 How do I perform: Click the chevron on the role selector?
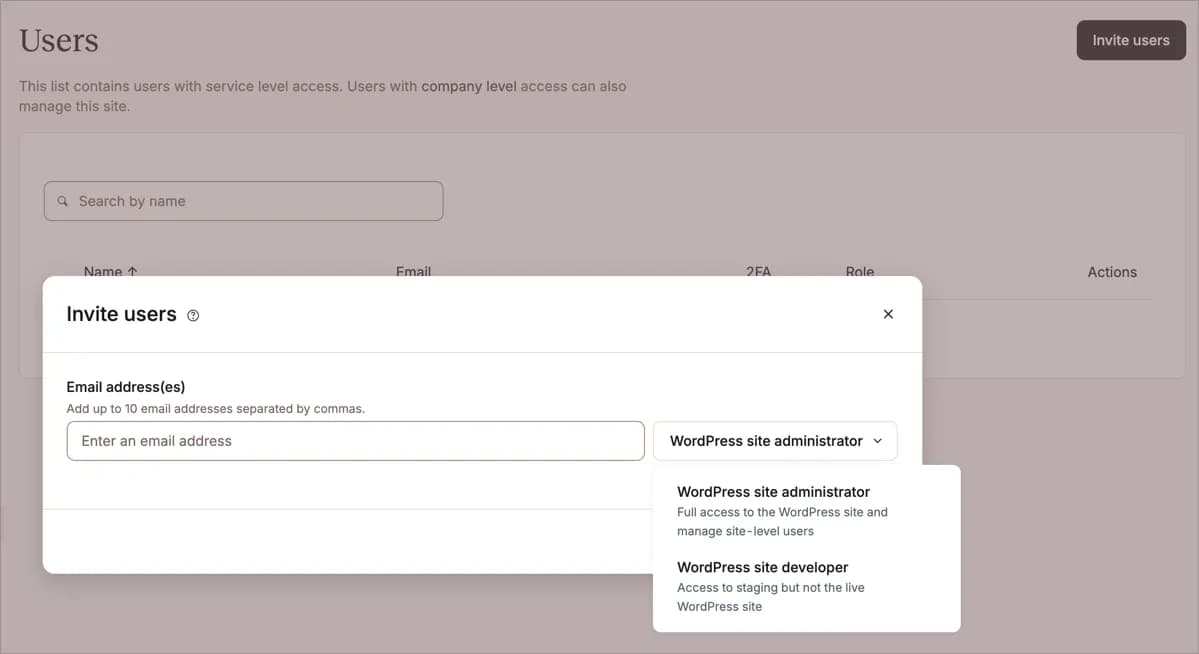click(878, 440)
